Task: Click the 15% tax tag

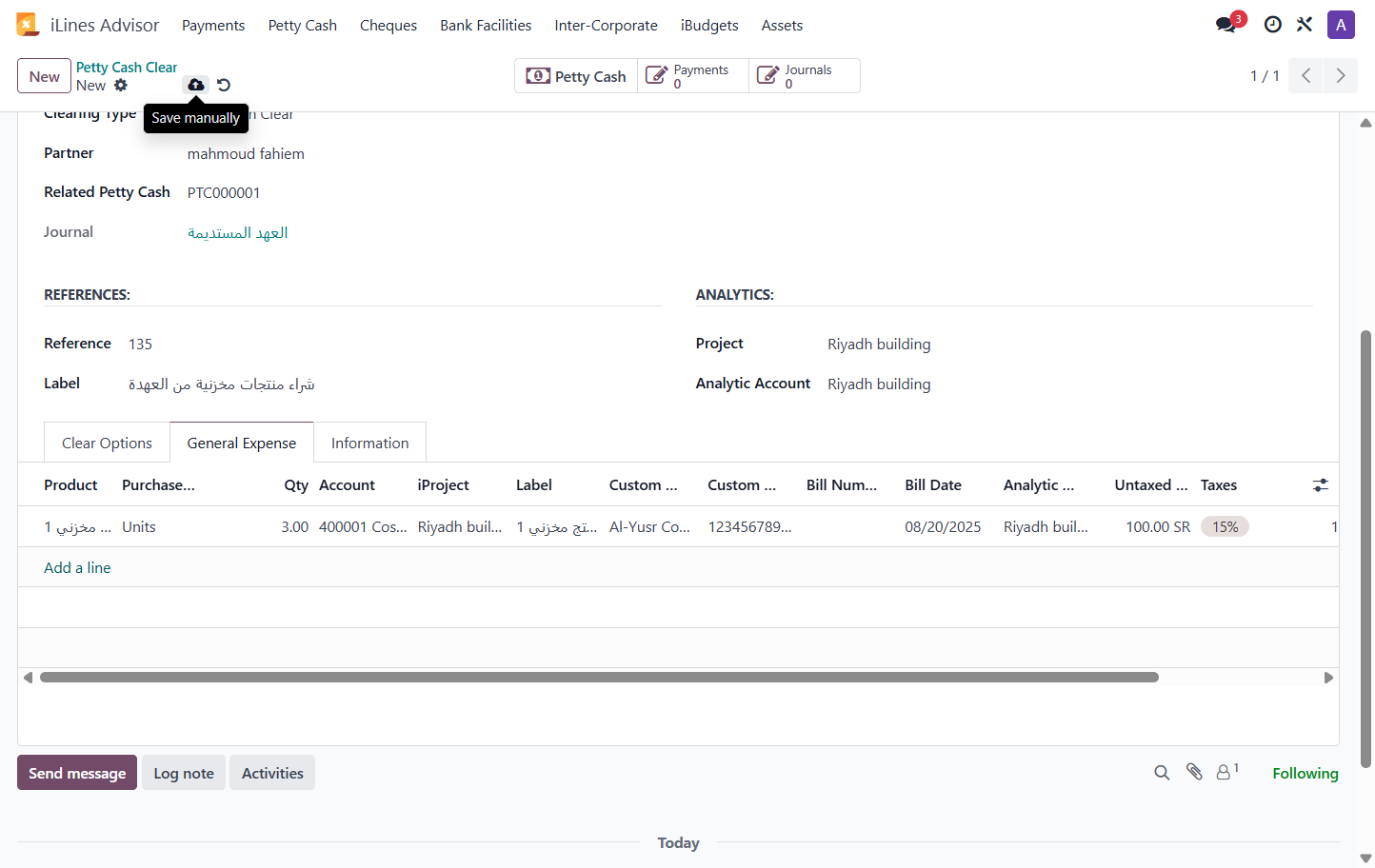Action: [x=1225, y=526]
